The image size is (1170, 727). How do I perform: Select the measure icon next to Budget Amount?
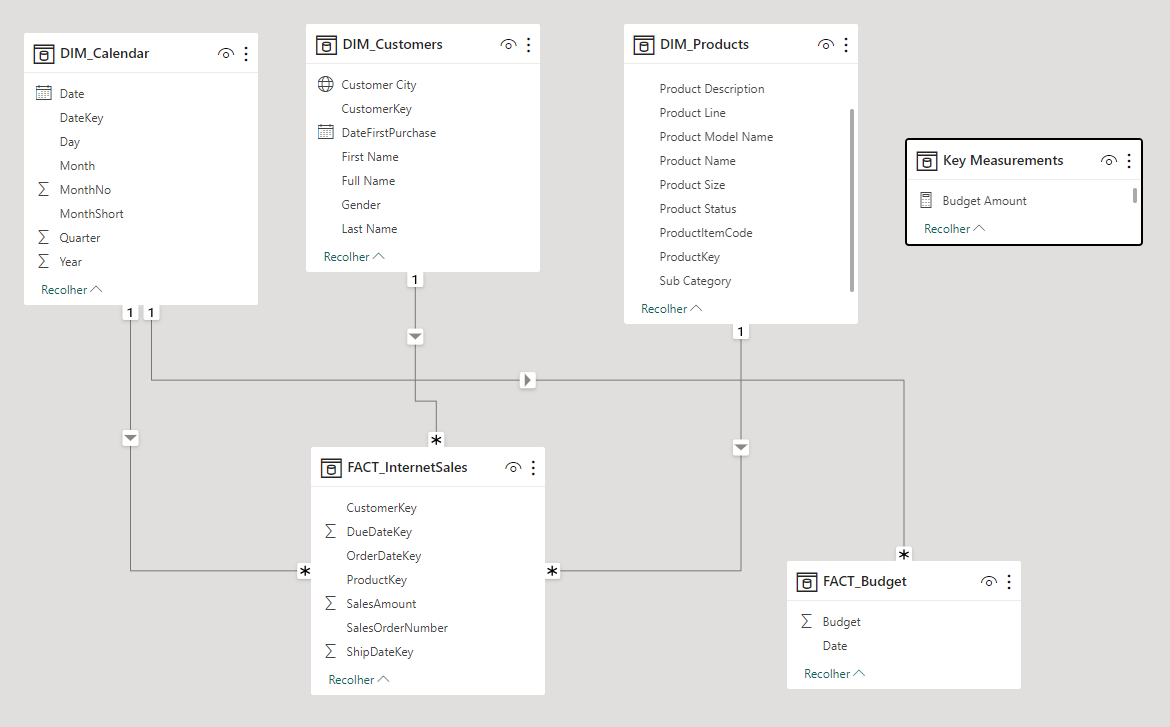(926, 200)
